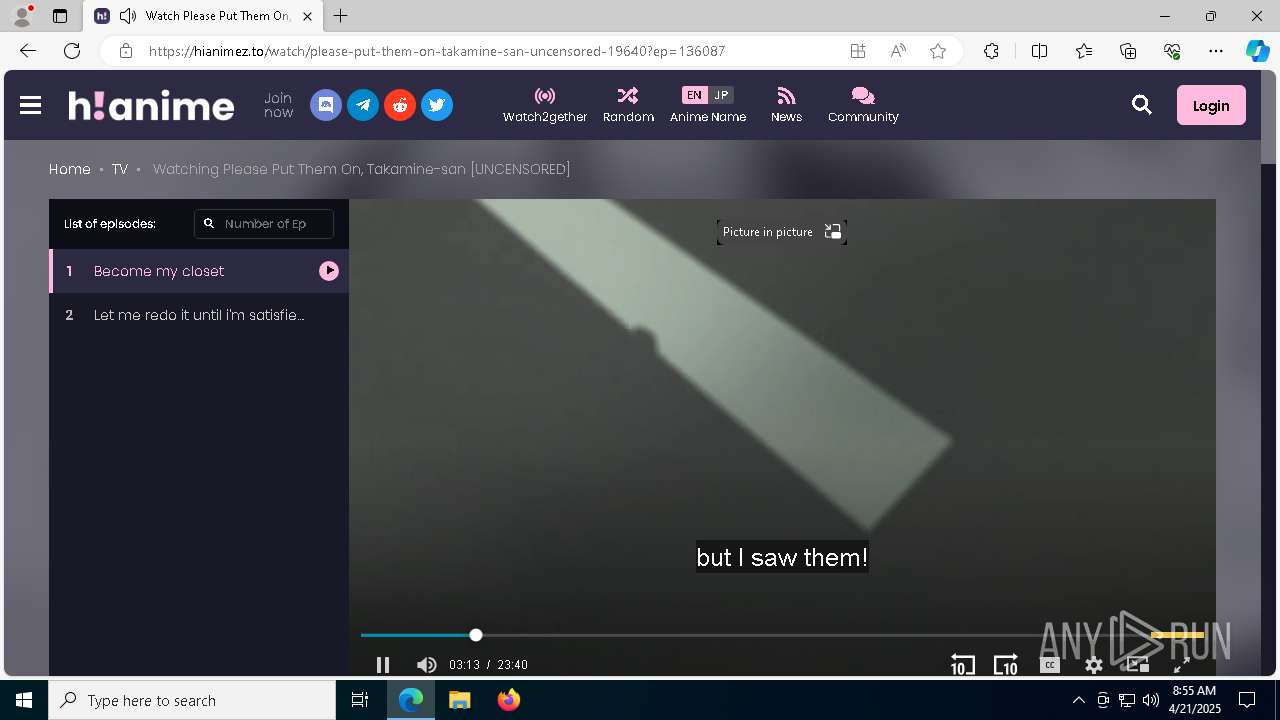Activate Picture in picture overlay button
Viewport: 1280px width, 720px height.
[x=782, y=232]
